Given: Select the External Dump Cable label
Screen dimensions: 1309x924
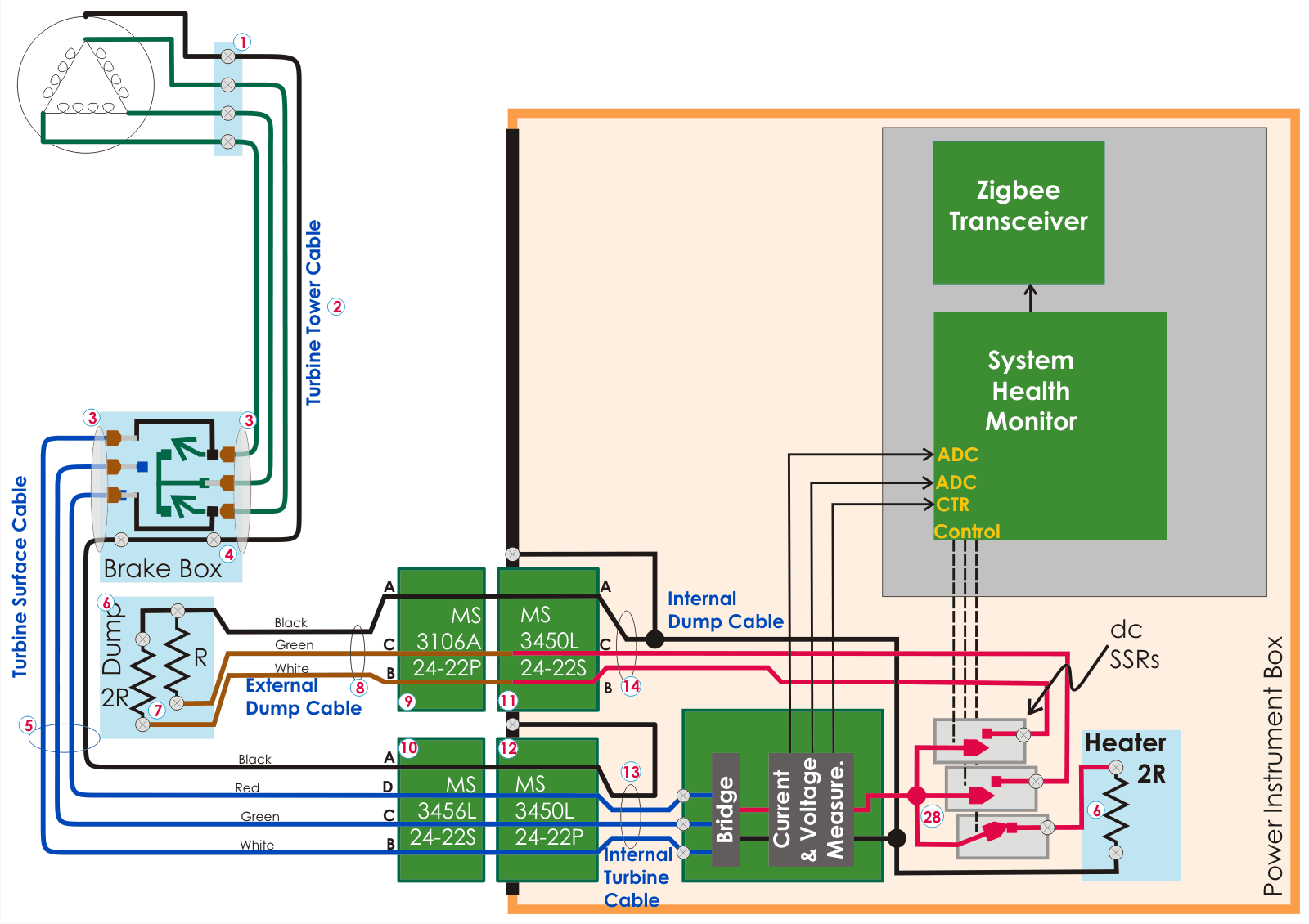Looking at the screenshot, I should click(303, 697).
